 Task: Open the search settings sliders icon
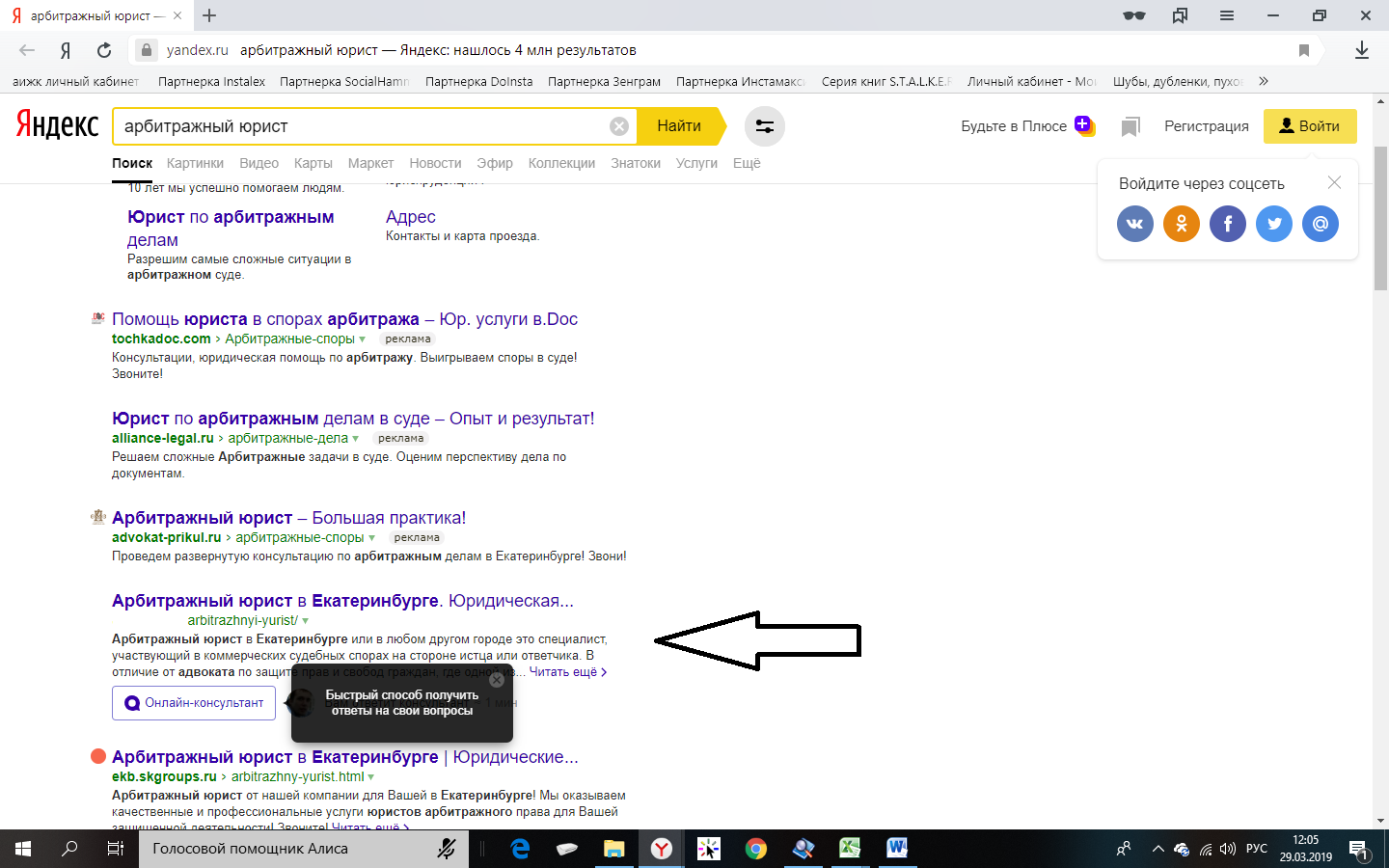[765, 126]
